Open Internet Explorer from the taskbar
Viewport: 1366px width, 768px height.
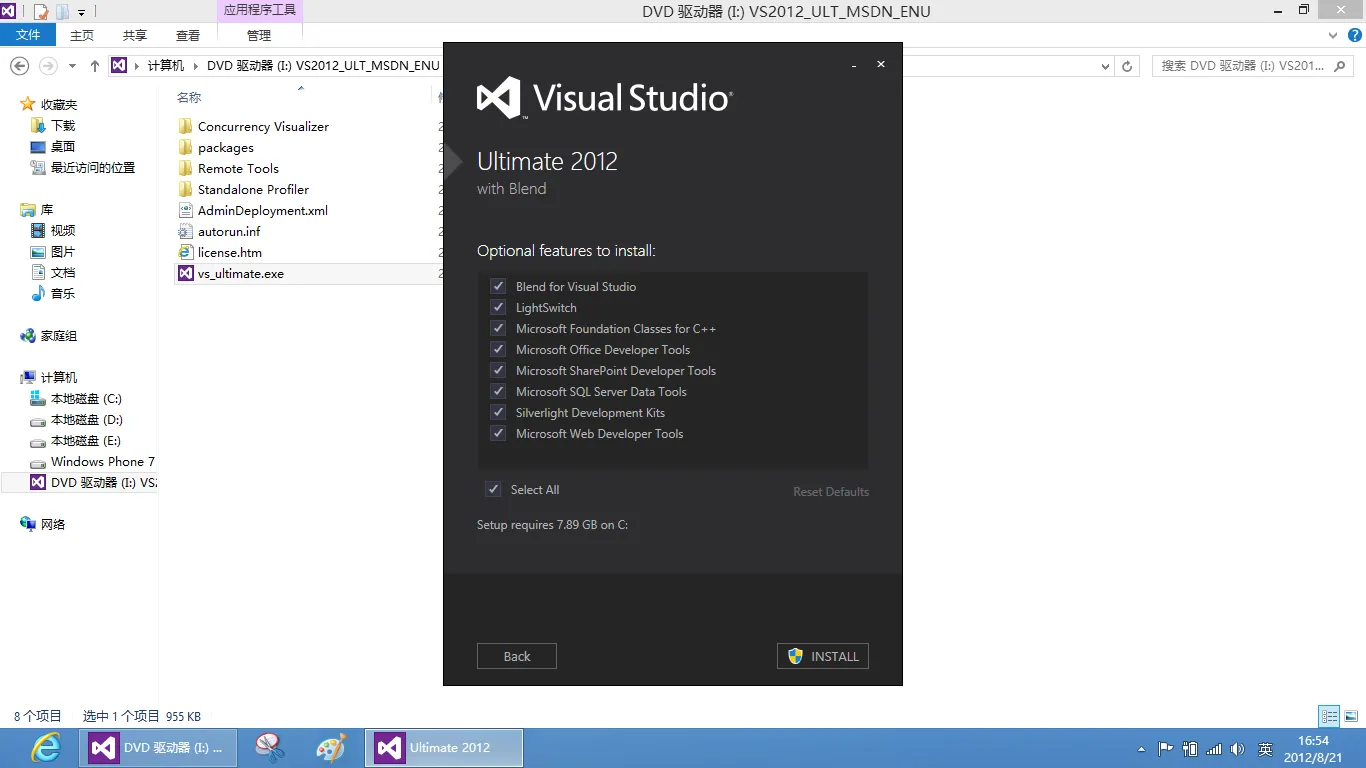coord(45,748)
